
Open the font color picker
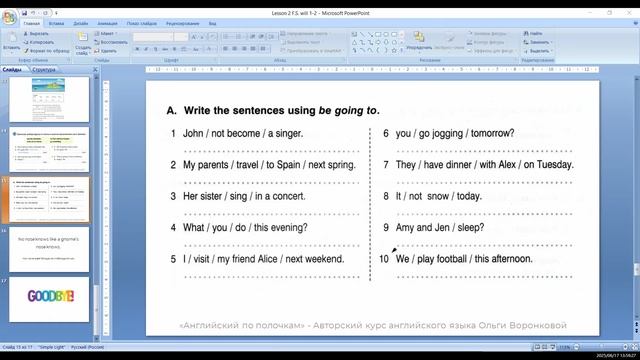[210, 49]
